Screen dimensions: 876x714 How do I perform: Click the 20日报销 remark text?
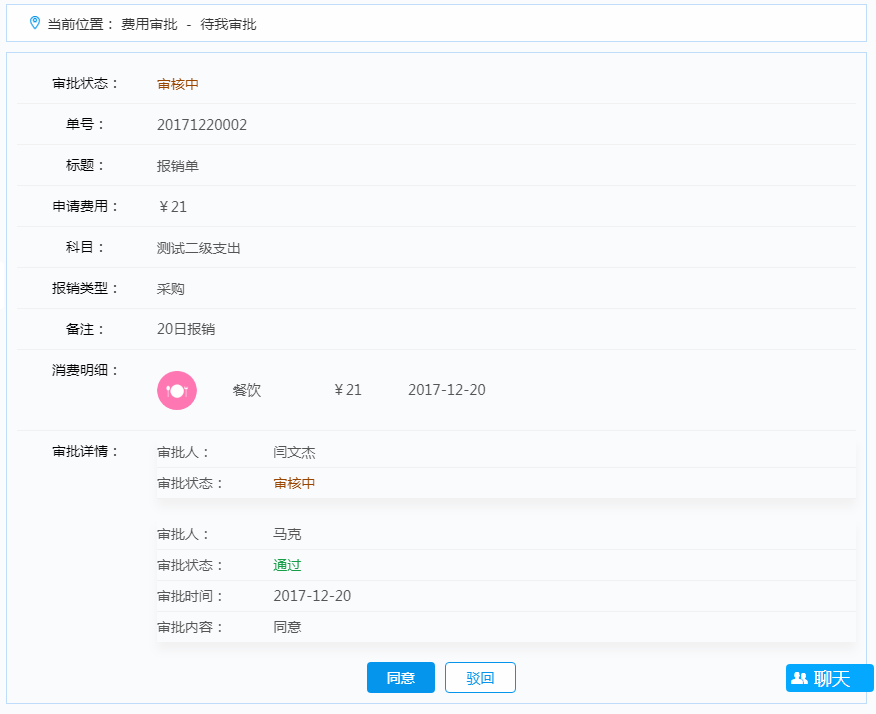(186, 329)
